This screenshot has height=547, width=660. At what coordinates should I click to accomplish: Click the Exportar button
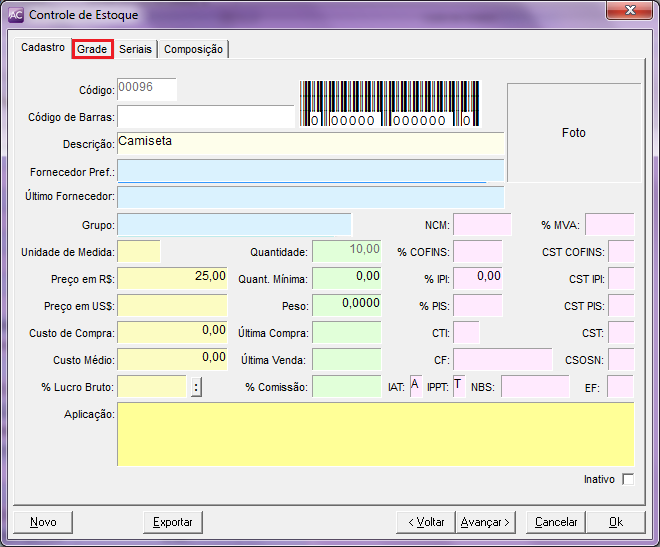172,522
